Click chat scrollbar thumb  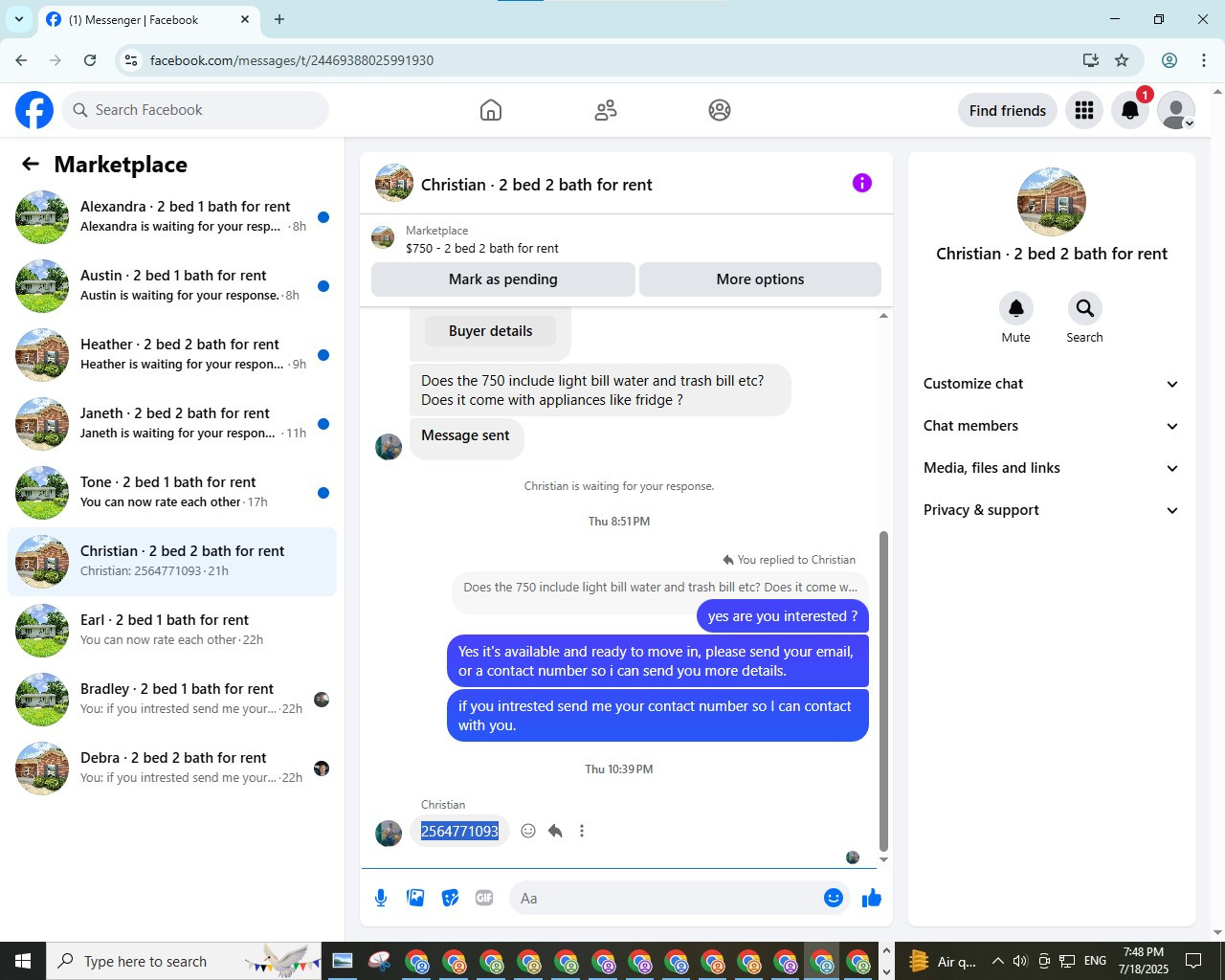coord(883,691)
